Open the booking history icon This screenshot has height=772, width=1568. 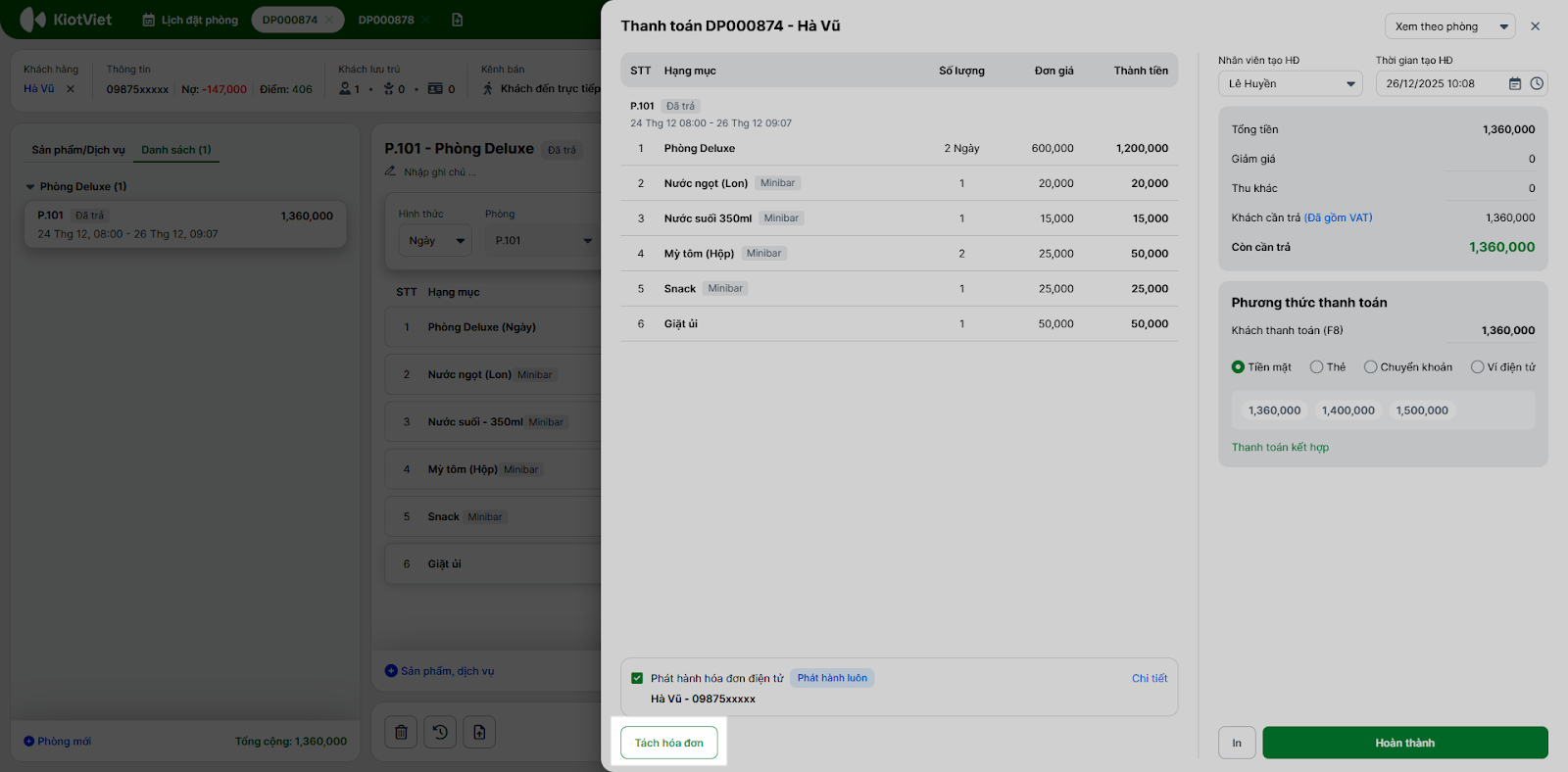440,732
